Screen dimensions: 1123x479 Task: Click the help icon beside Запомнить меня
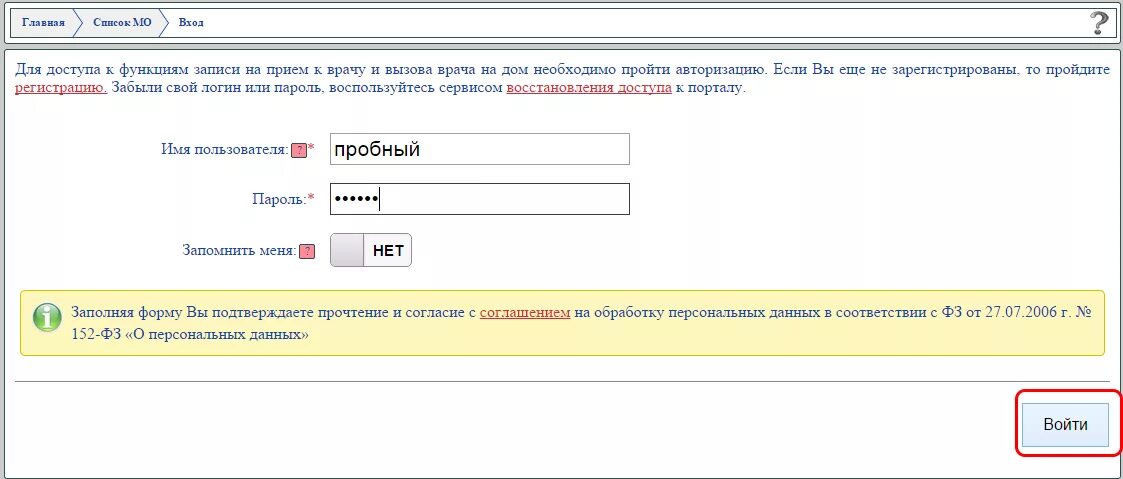[307, 252]
